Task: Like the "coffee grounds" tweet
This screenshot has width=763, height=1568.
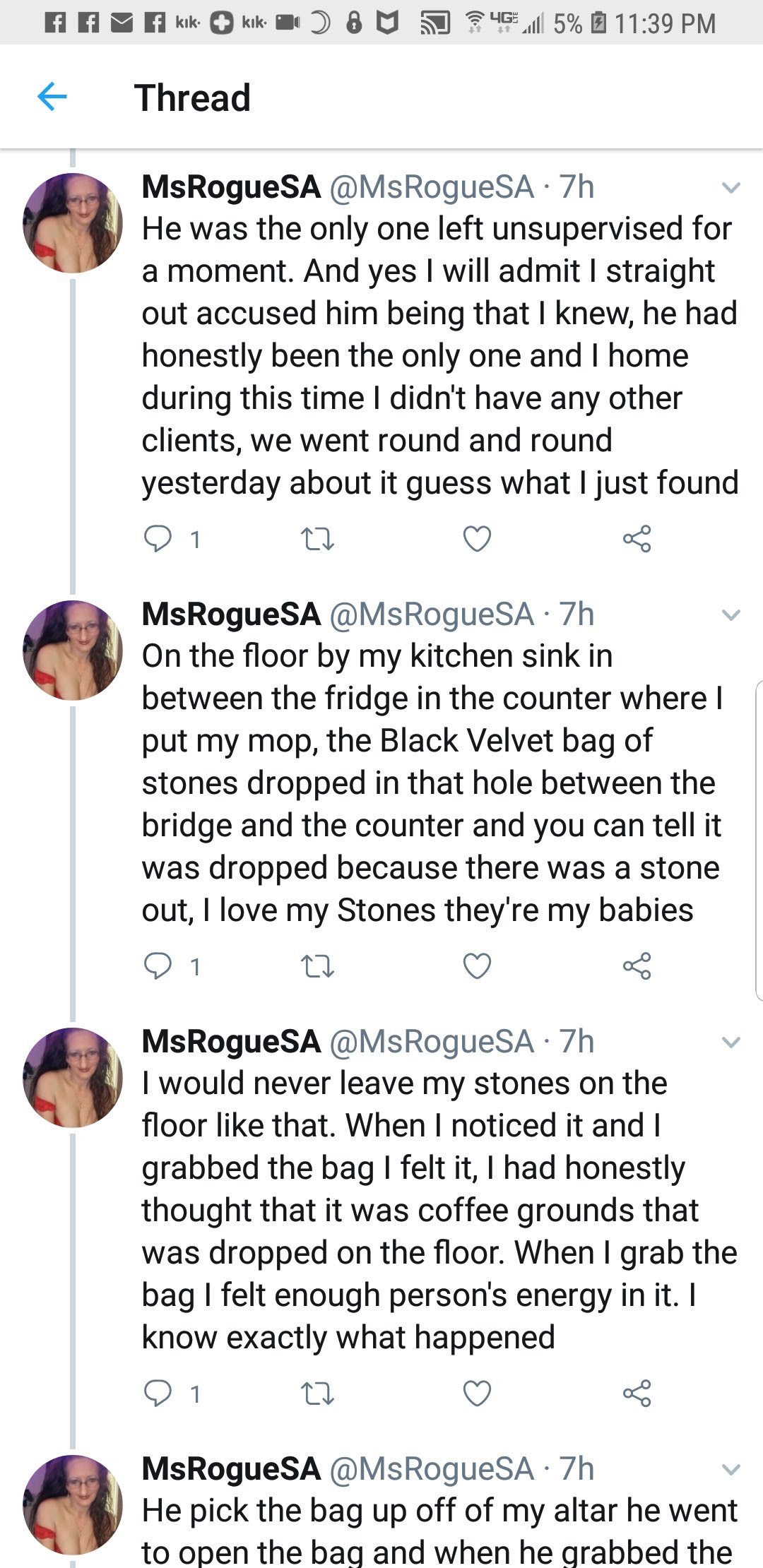Action: click(x=477, y=1393)
